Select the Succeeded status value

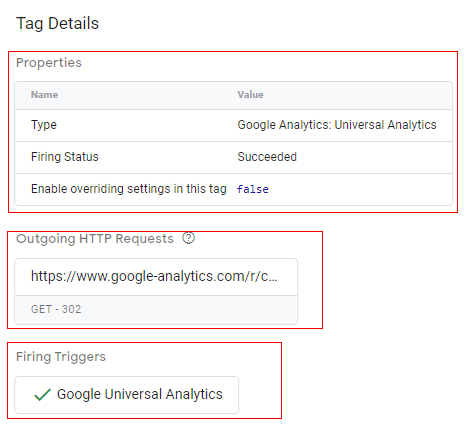point(267,157)
